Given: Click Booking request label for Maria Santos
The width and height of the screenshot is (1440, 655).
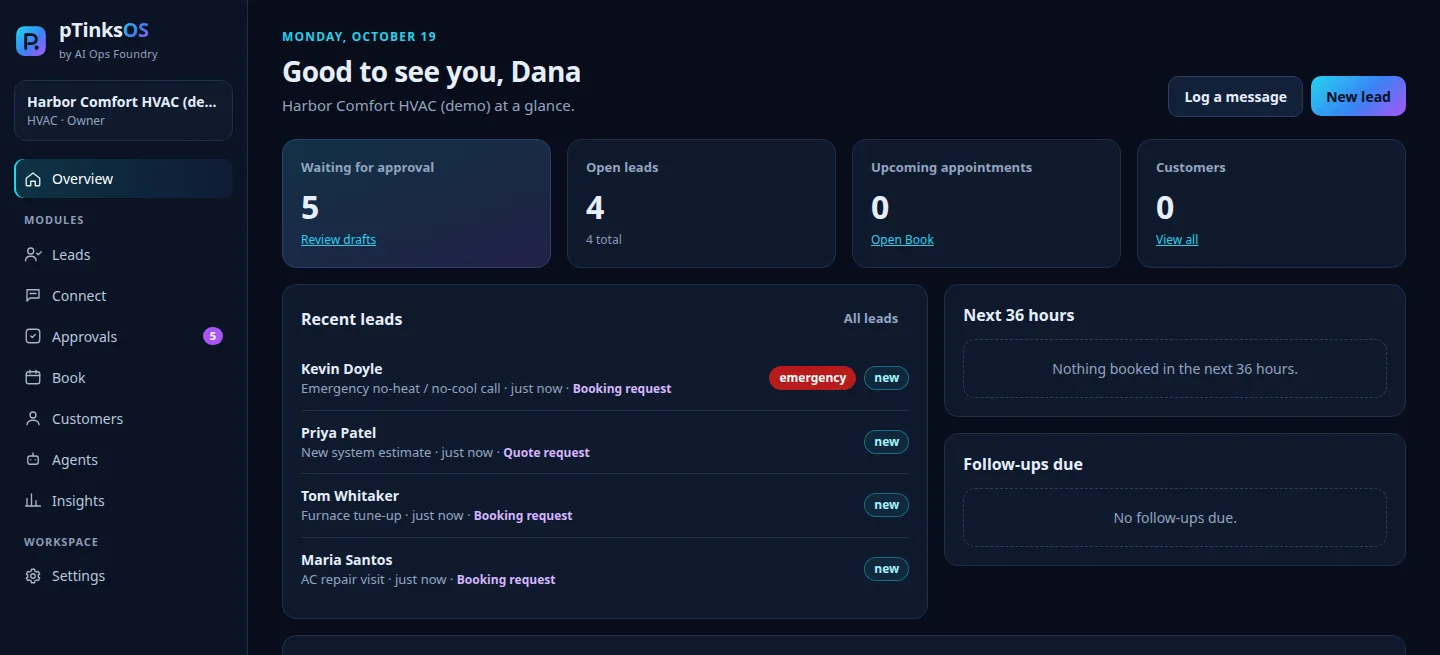Looking at the screenshot, I should pos(506,580).
